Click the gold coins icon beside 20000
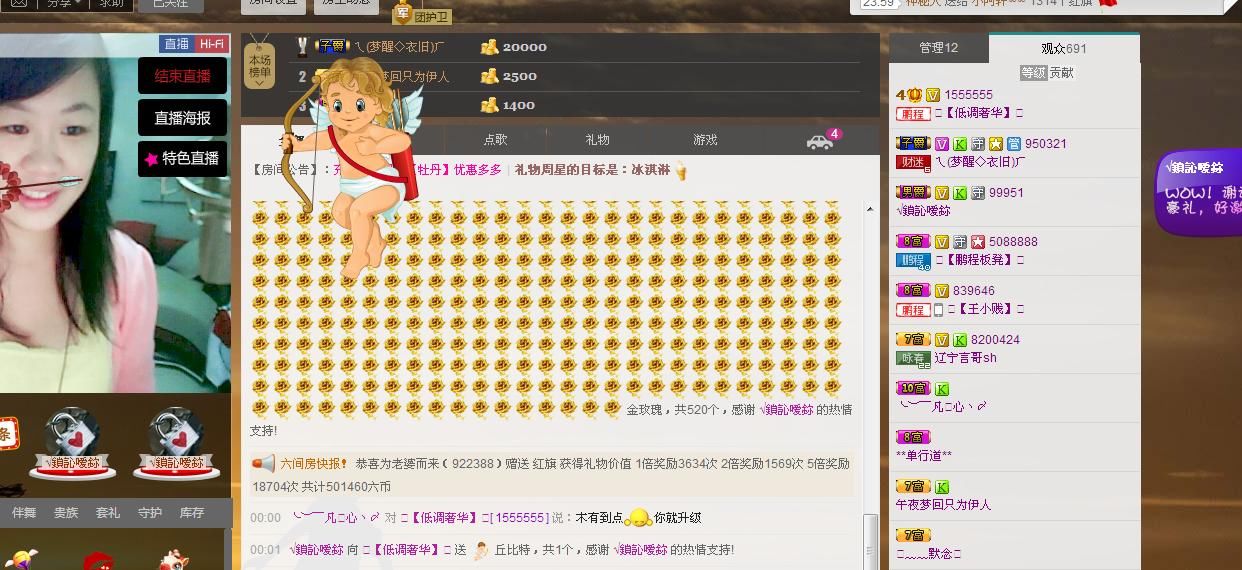1242x570 pixels. point(489,47)
